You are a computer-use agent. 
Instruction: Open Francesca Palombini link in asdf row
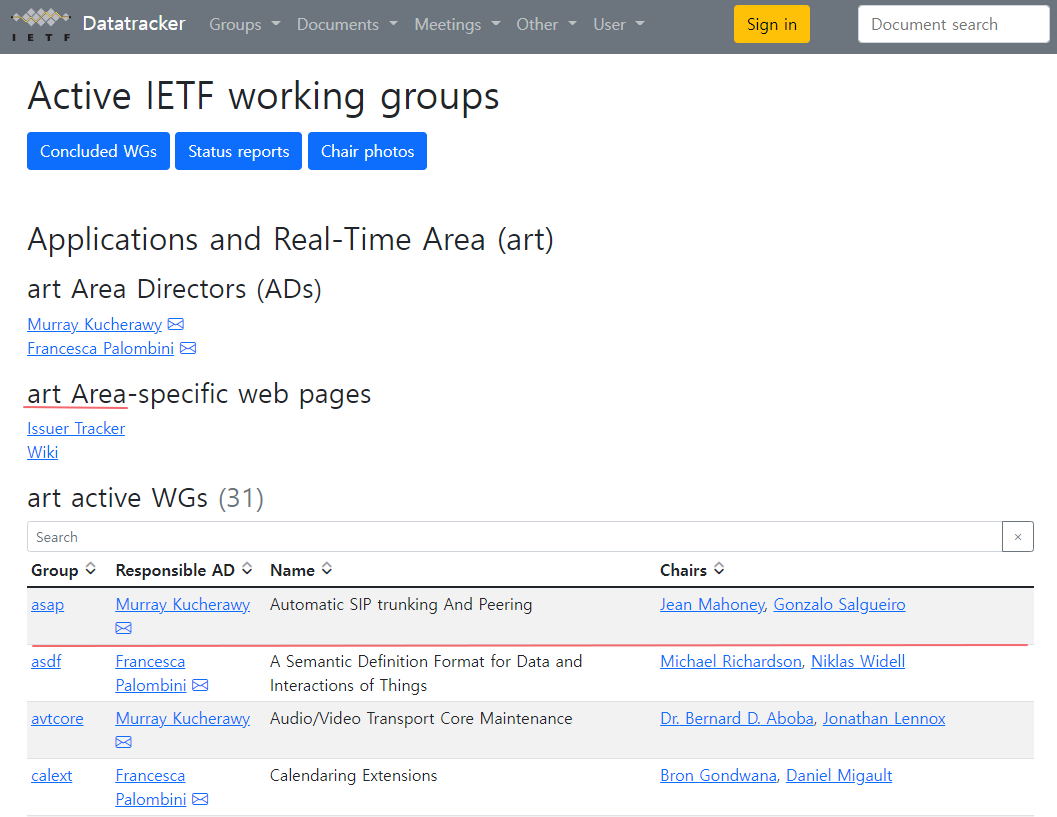[x=151, y=673]
